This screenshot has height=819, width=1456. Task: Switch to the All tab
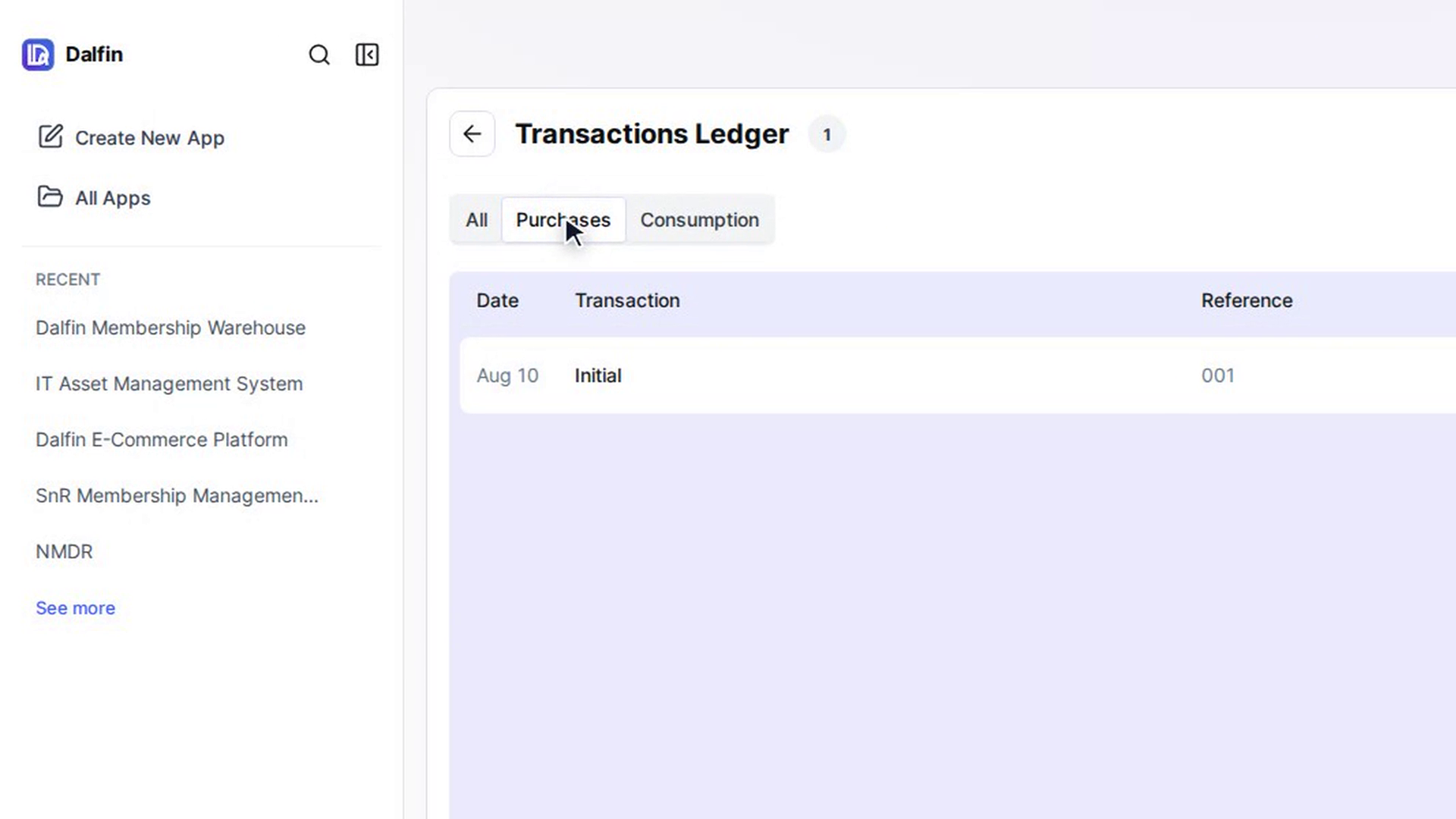(x=476, y=220)
